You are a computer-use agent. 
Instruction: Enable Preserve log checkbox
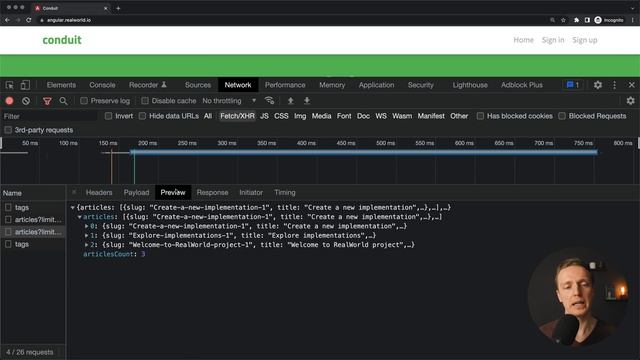[84, 101]
